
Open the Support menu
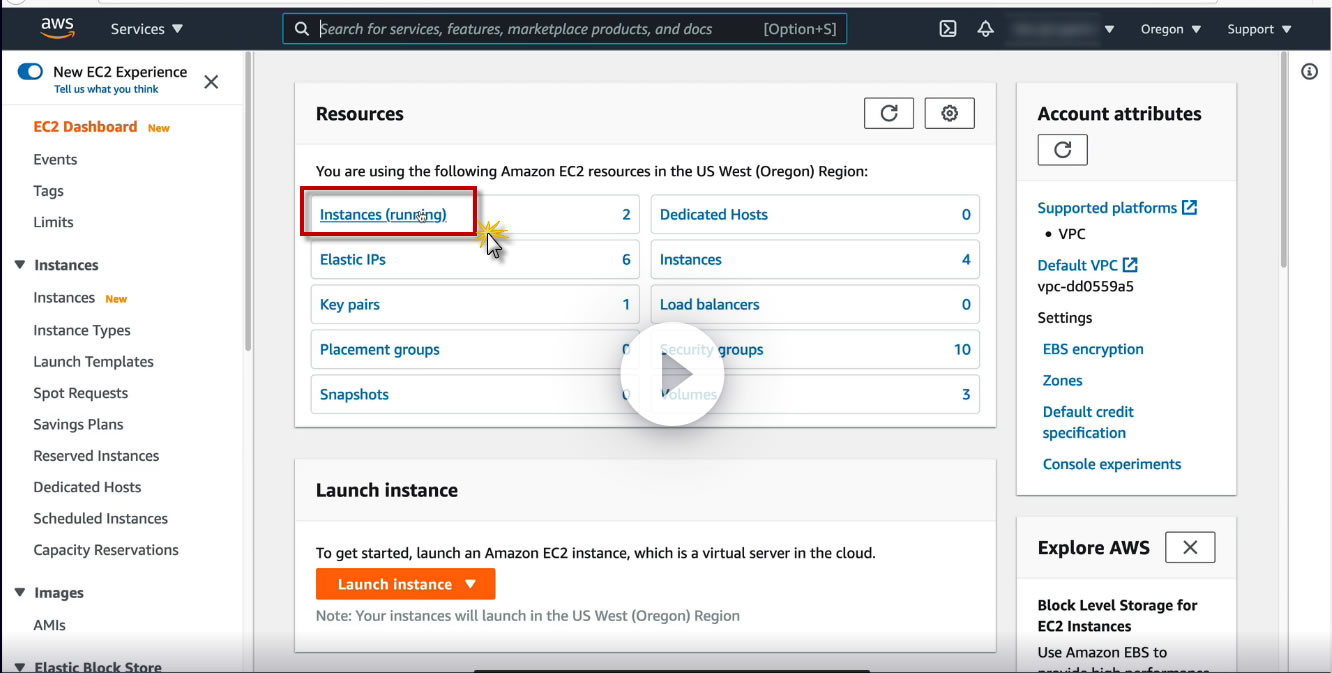[1260, 29]
